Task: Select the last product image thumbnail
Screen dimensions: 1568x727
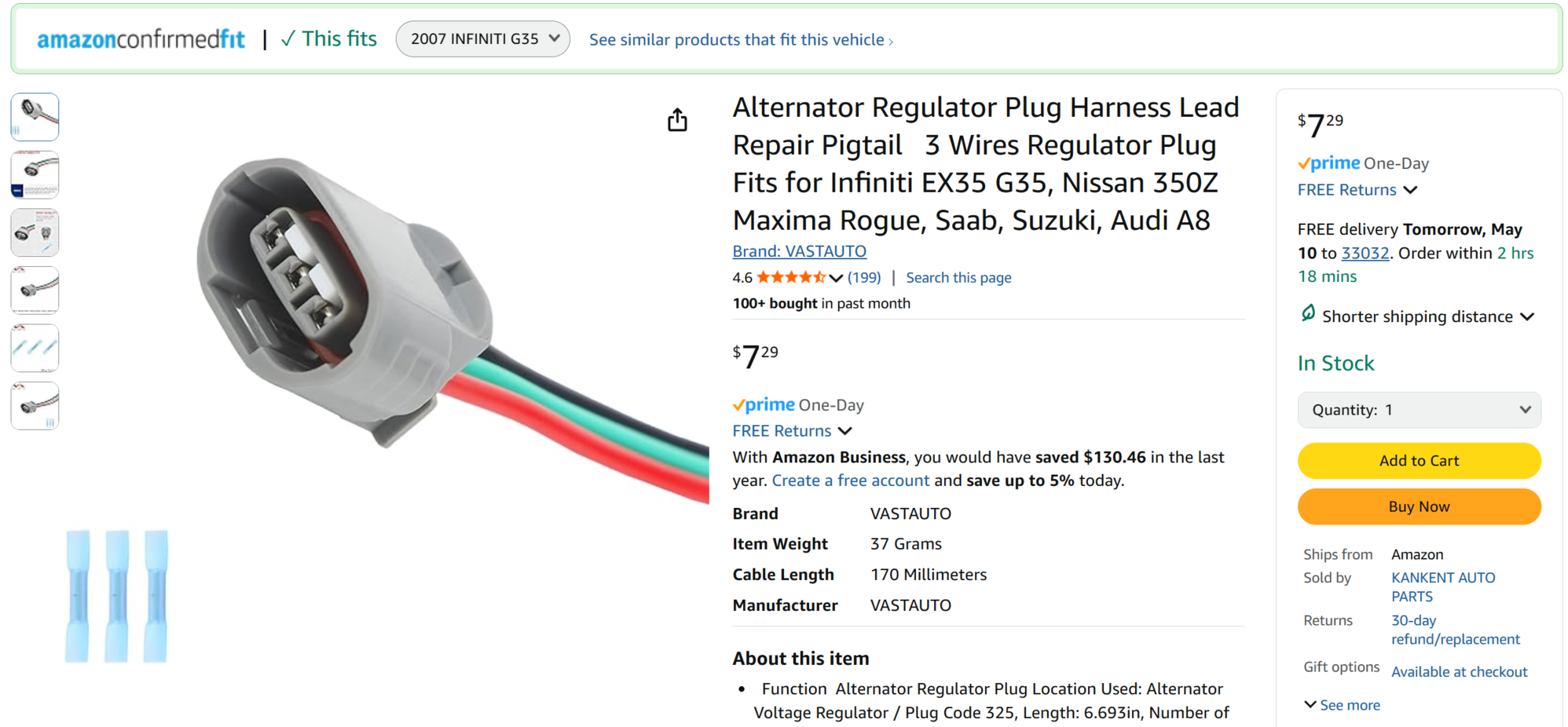Action: [35, 406]
